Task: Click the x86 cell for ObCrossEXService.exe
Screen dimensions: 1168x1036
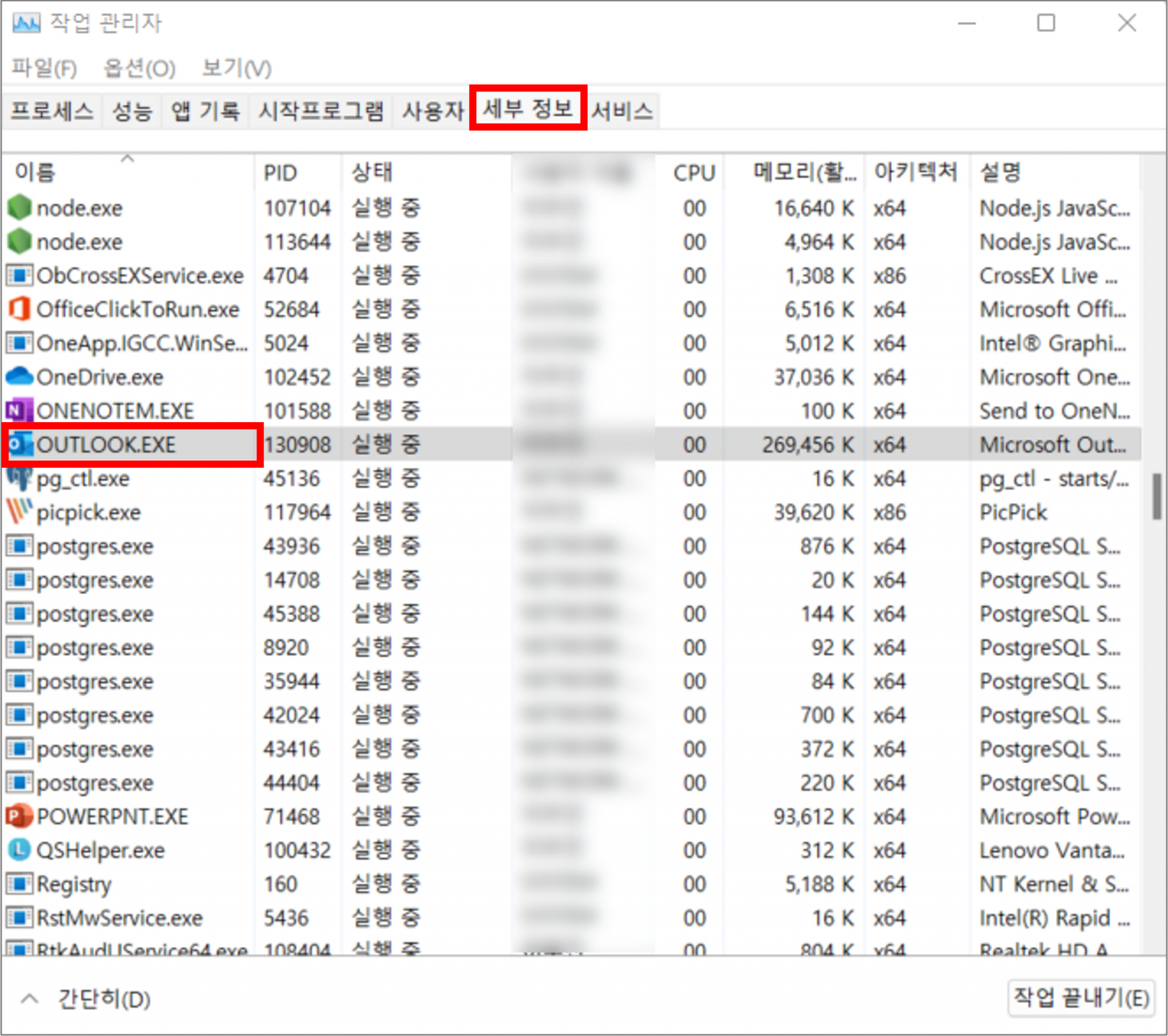Action: coord(890,276)
